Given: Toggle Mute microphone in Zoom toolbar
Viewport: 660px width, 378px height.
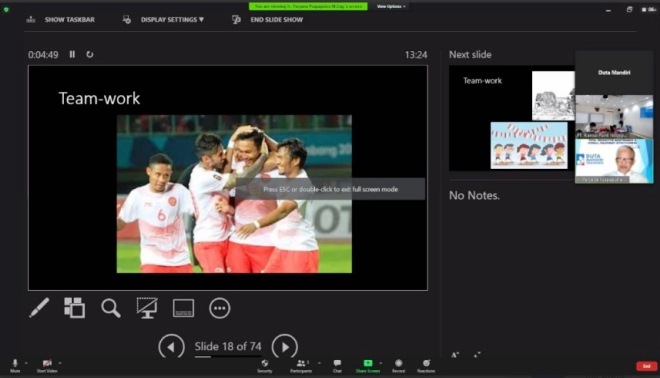Looking at the screenshot, I should click(15, 365).
